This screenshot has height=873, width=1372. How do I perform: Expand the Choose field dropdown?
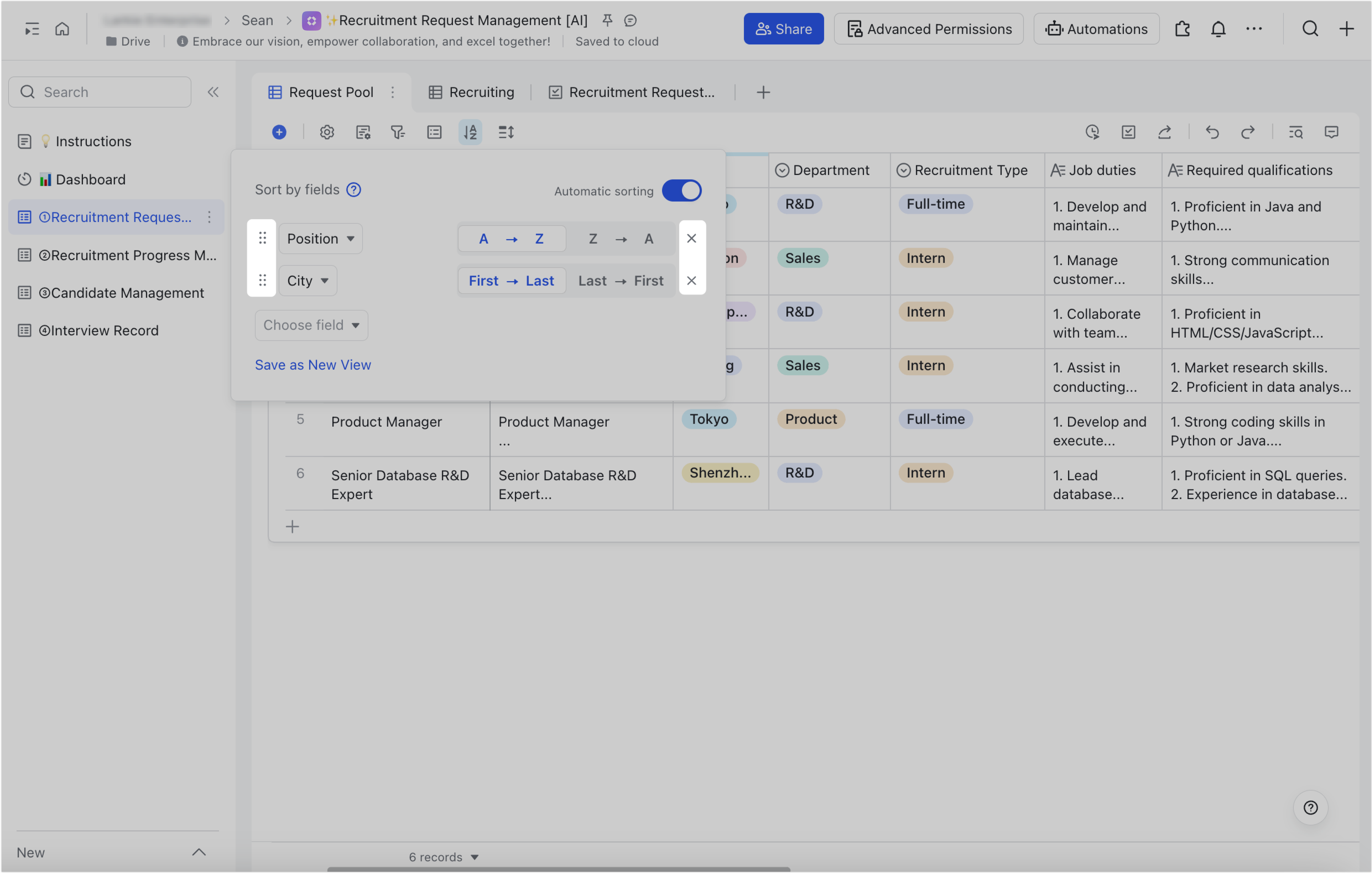pyautogui.click(x=311, y=325)
